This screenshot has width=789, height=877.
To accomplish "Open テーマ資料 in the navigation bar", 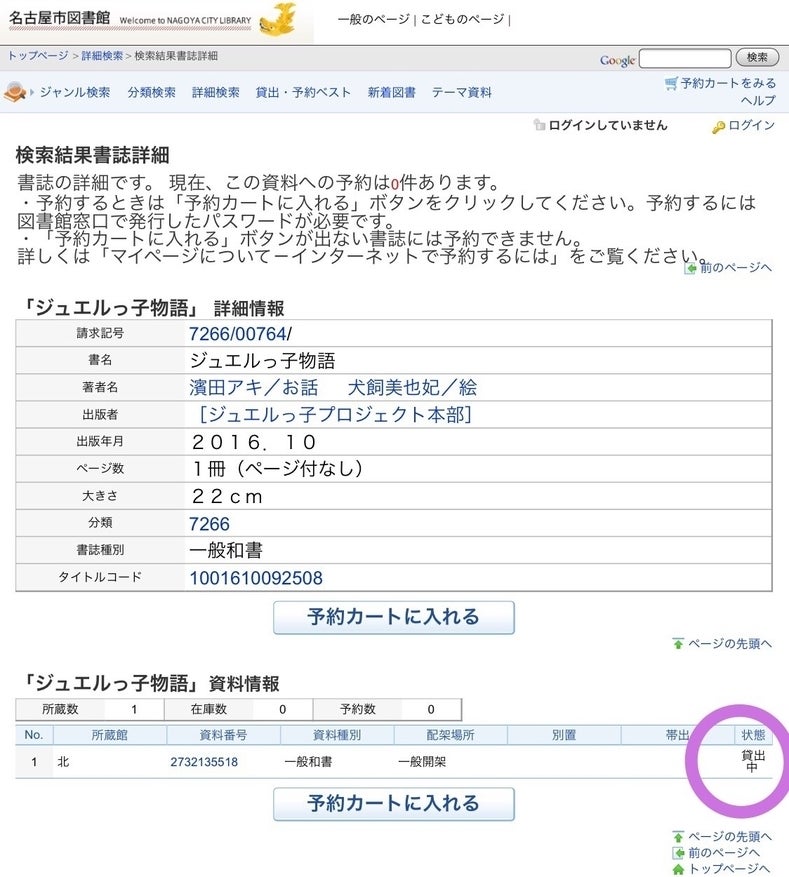I will coord(461,93).
